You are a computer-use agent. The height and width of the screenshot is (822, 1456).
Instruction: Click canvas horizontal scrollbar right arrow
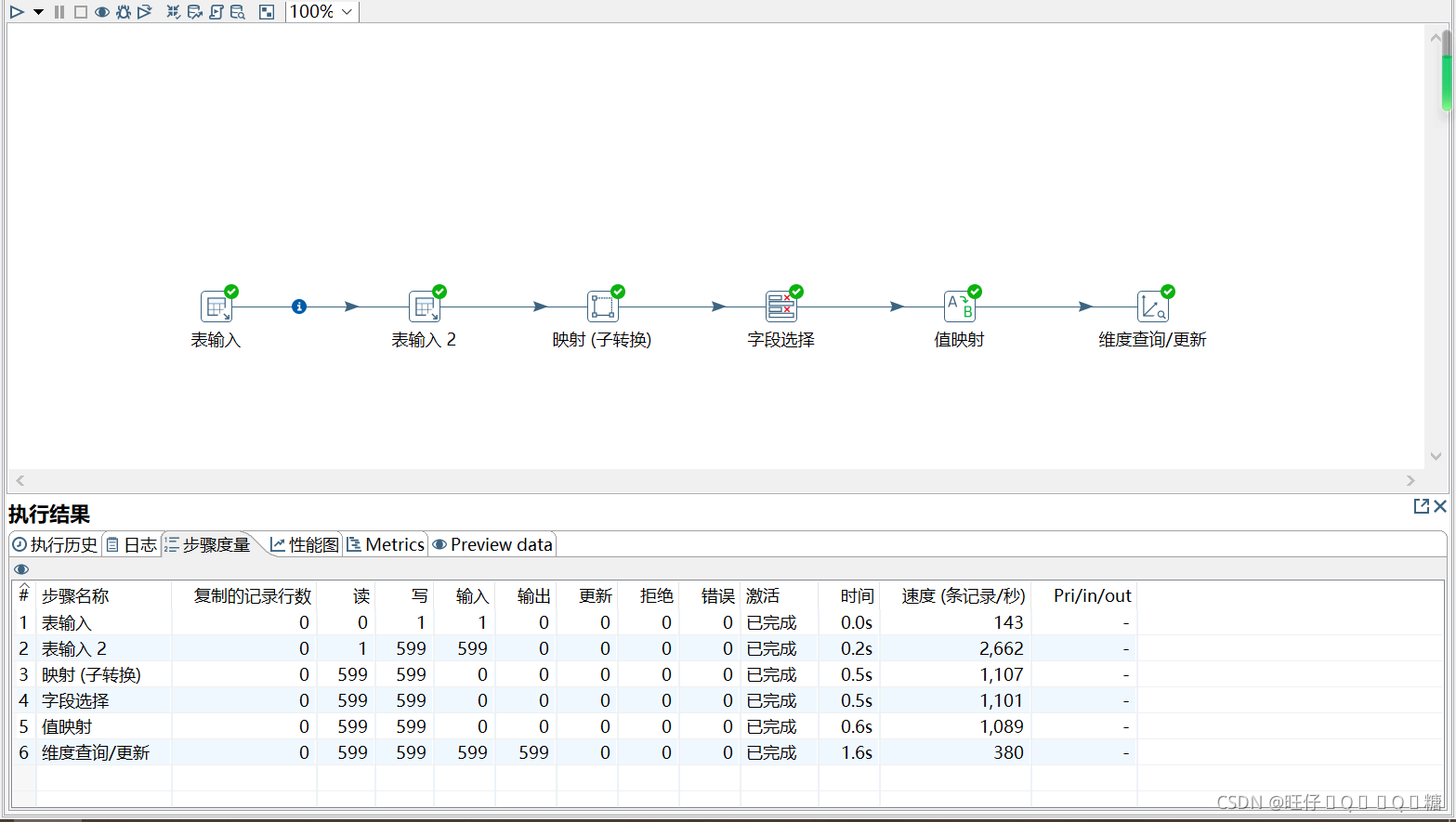[1410, 480]
